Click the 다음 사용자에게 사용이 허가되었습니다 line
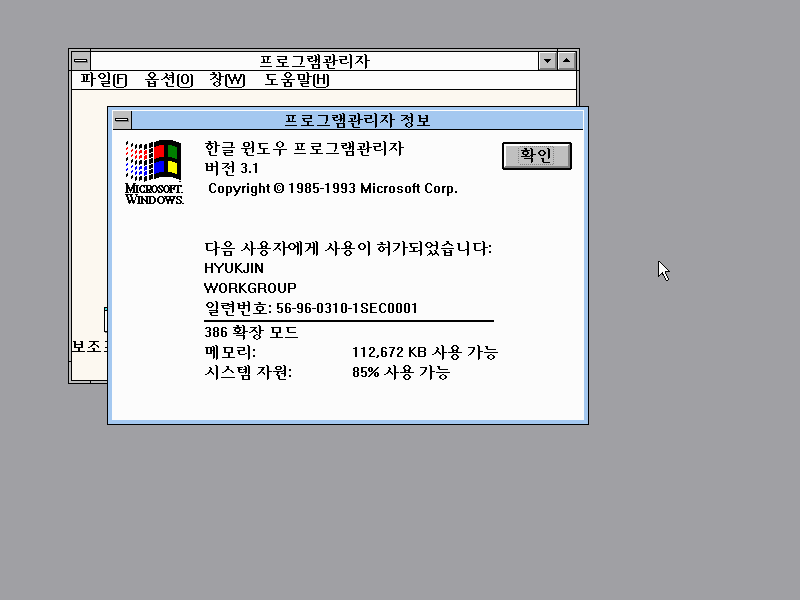 point(348,248)
